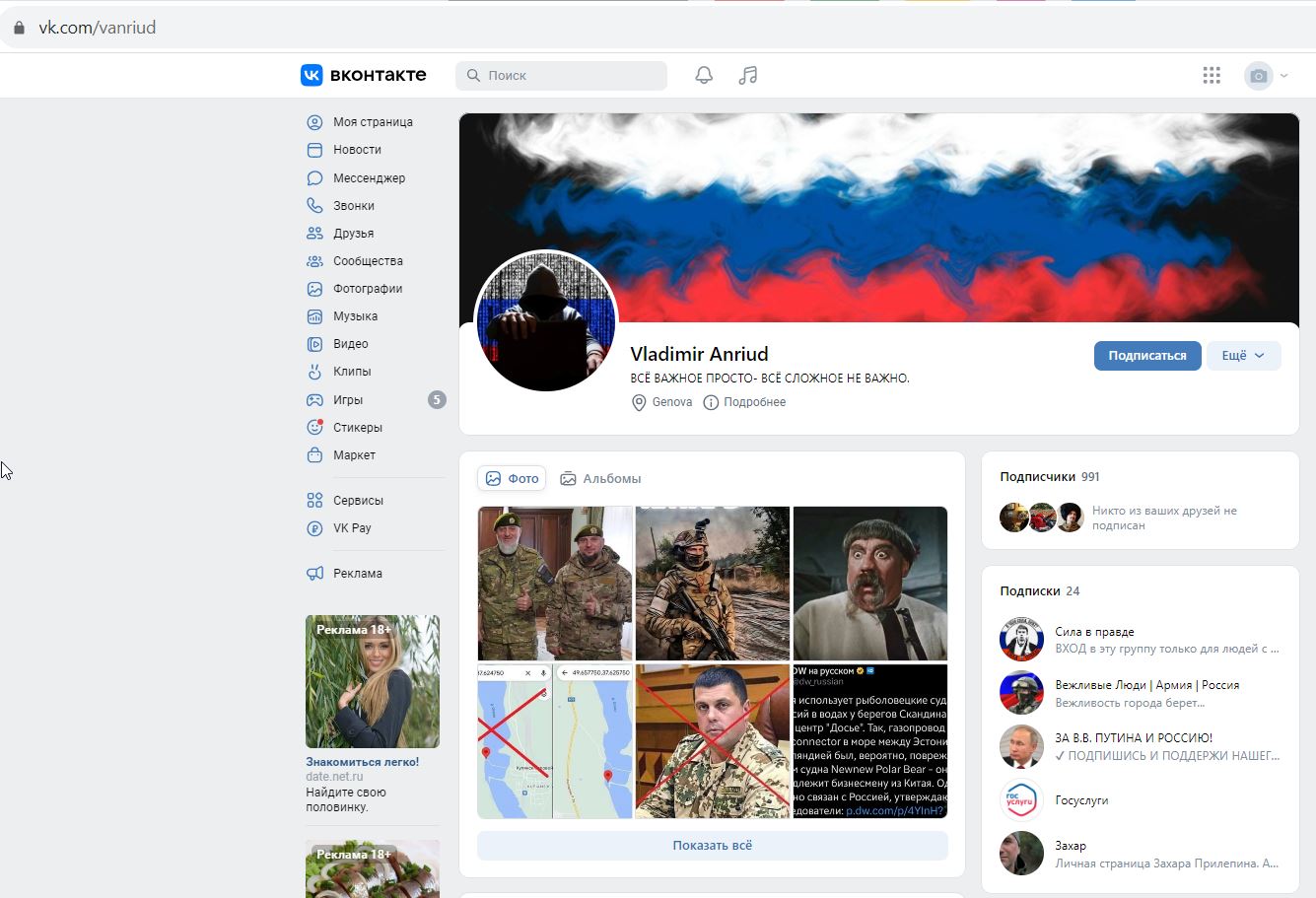Open Мессенджер in sidebar
The height and width of the screenshot is (898, 1316).
(369, 178)
